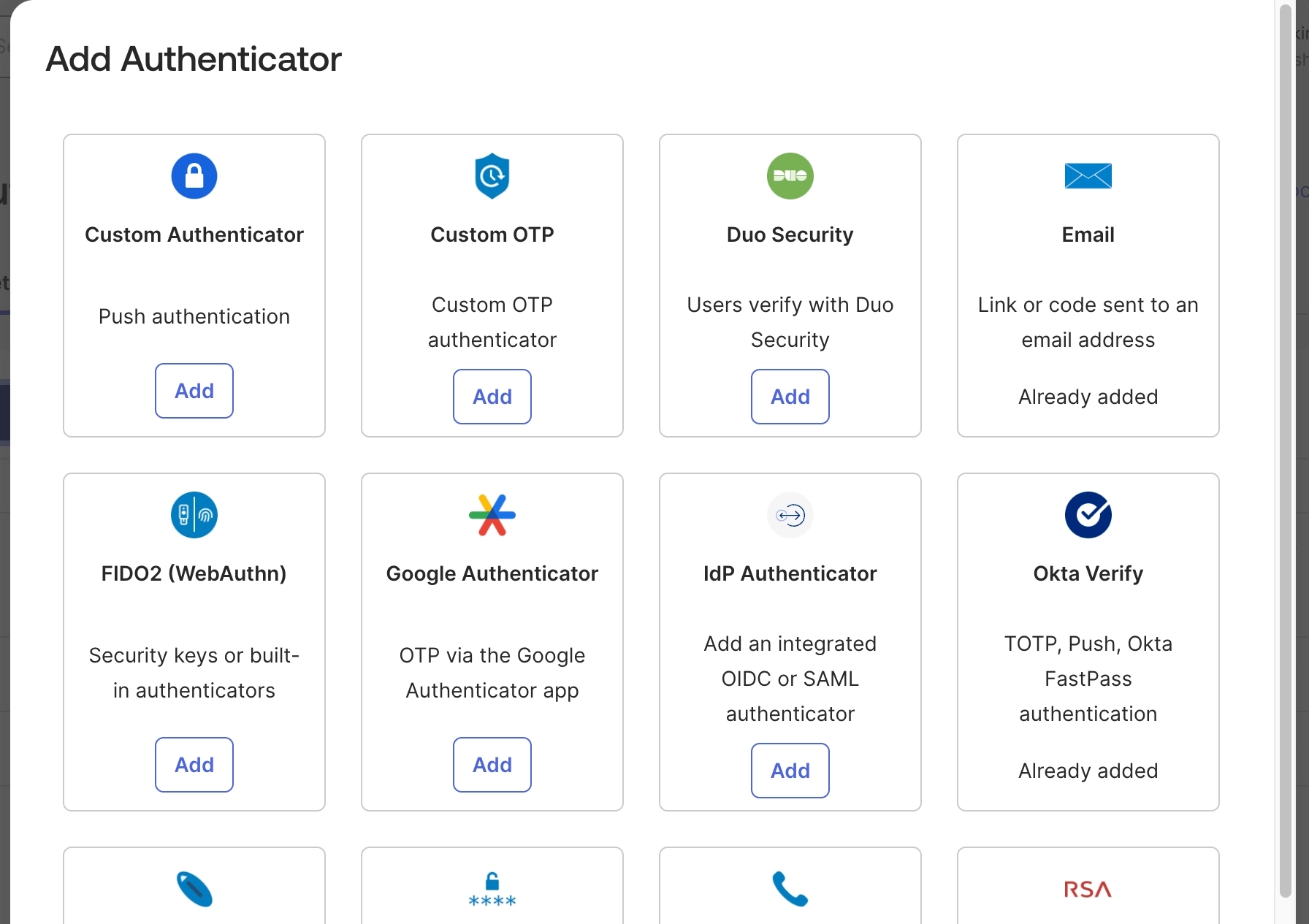Click the Okta Verify checkmark icon
Image resolution: width=1309 pixels, height=924 pixels.
[x=1088, y=515]
